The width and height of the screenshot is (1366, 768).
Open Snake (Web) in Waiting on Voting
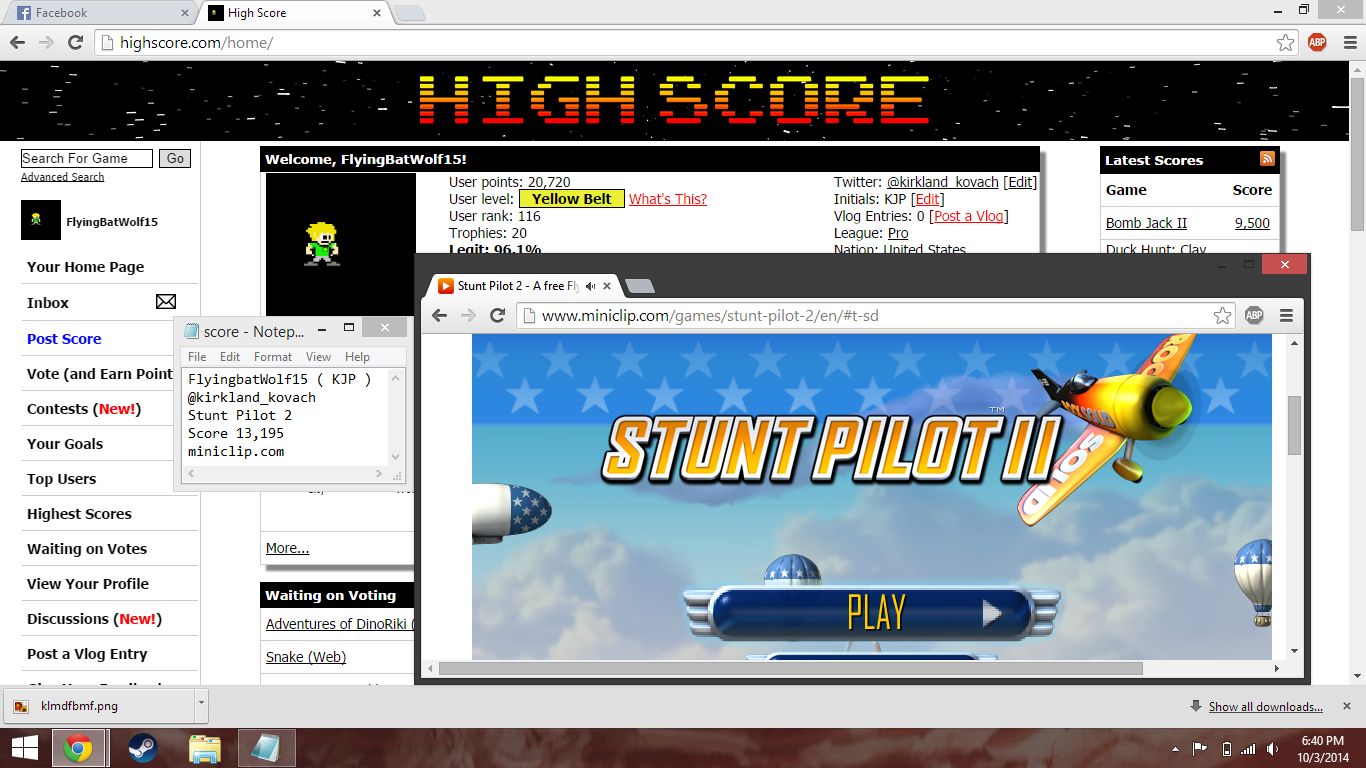pyautogui.click(x=306, y=657)
